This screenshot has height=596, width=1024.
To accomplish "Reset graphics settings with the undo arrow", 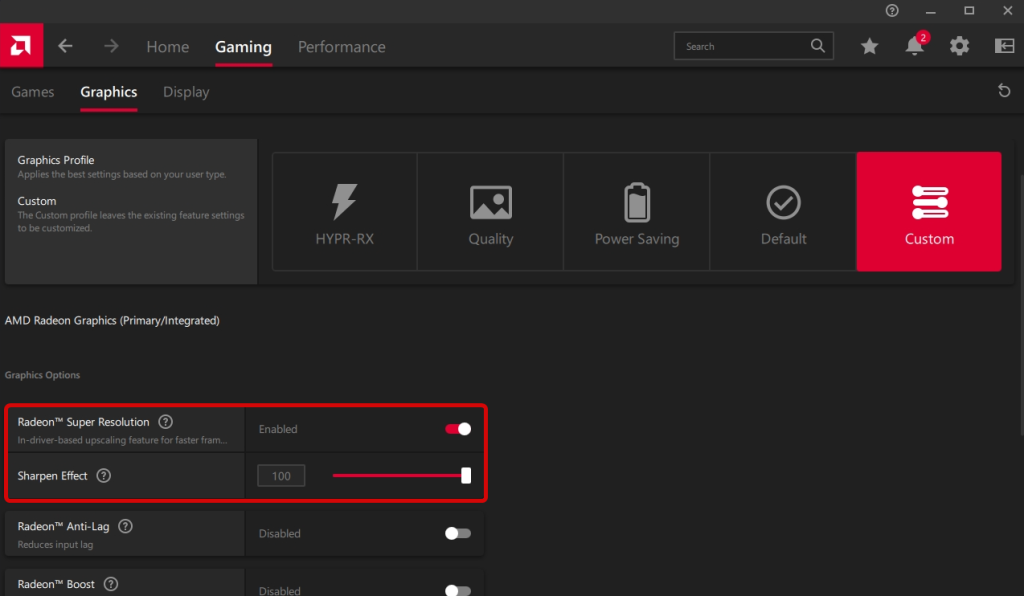I will coord(1004,91).
